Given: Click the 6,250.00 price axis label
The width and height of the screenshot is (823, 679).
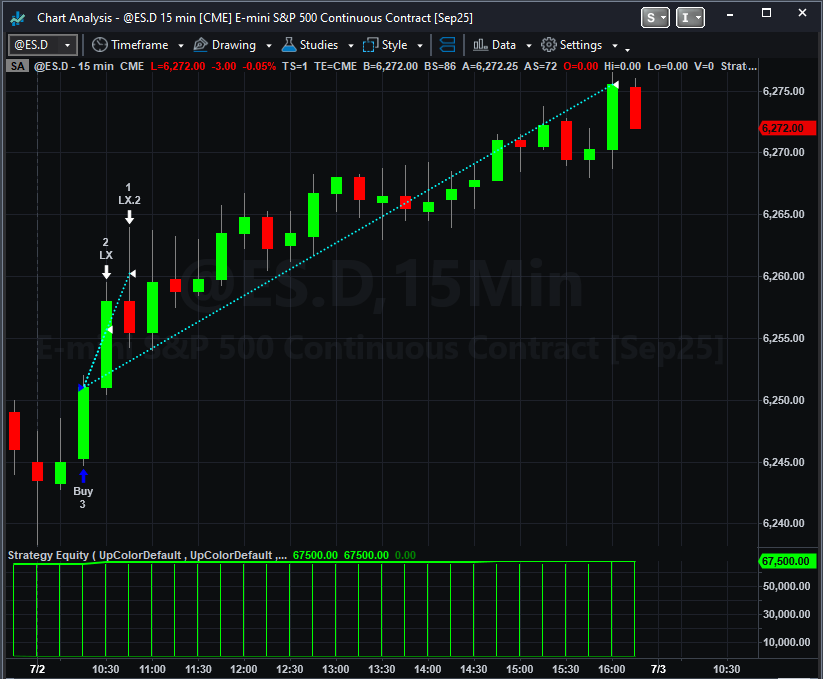Looking at the screenshot, I should tap(783, 400).
